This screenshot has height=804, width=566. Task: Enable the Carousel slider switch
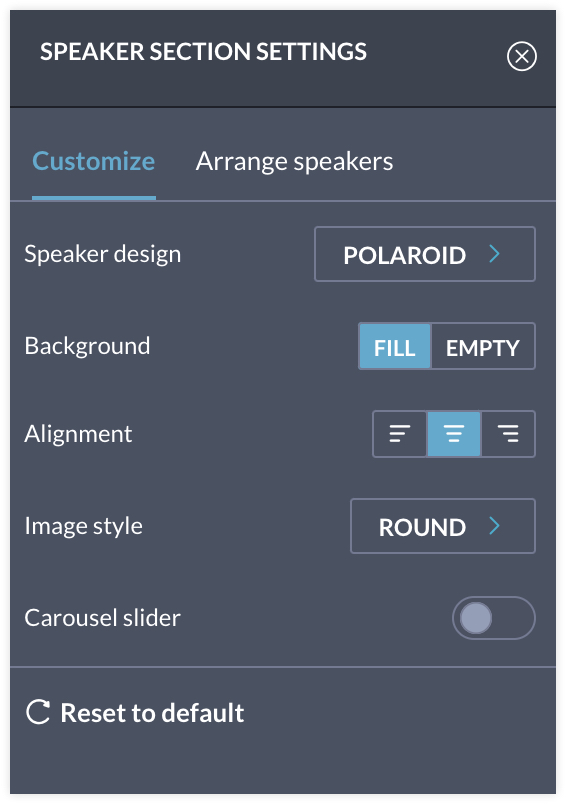494,618
